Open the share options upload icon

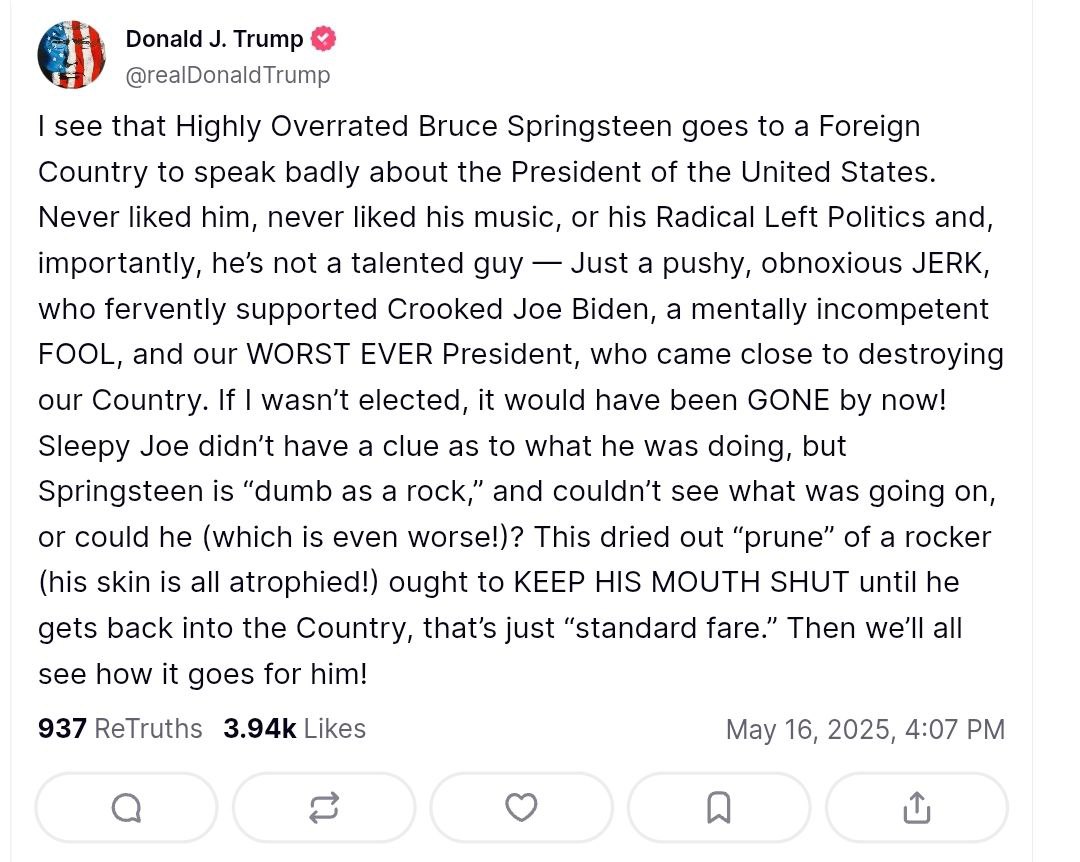(916, 808)
